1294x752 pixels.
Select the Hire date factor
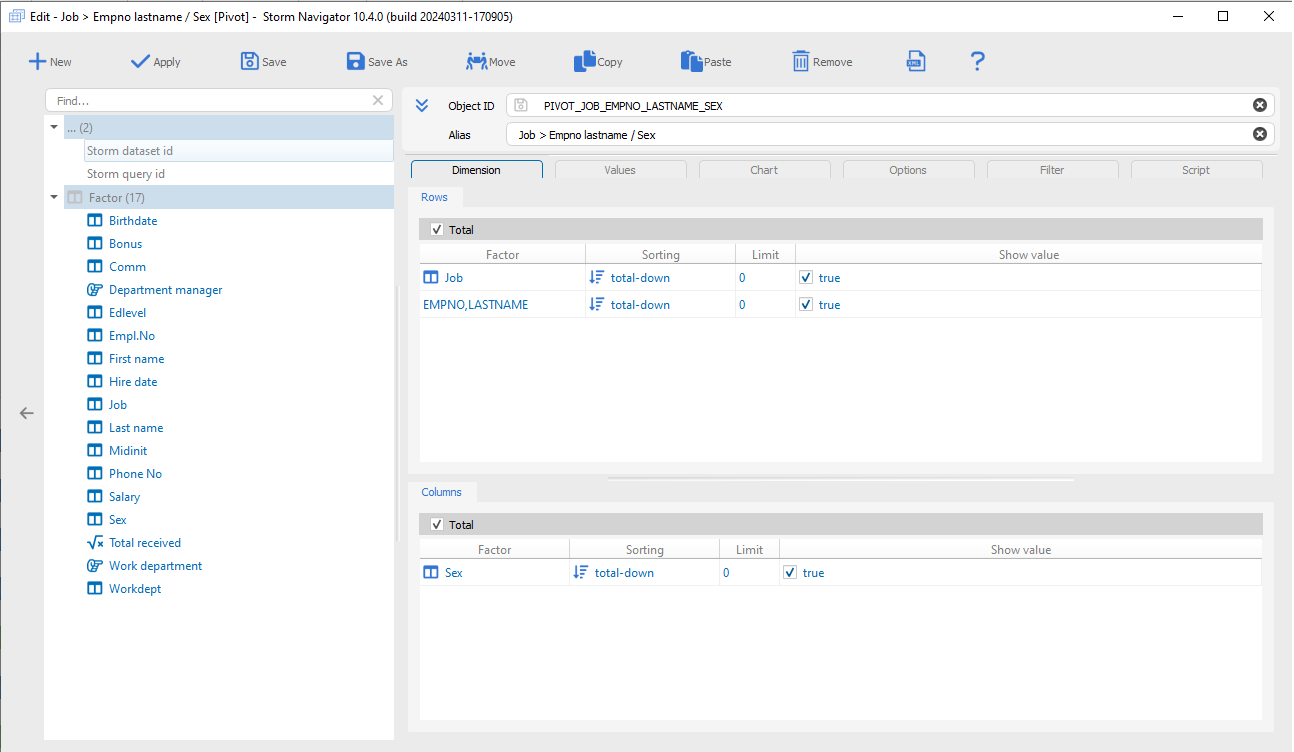(x=133, y=382)
